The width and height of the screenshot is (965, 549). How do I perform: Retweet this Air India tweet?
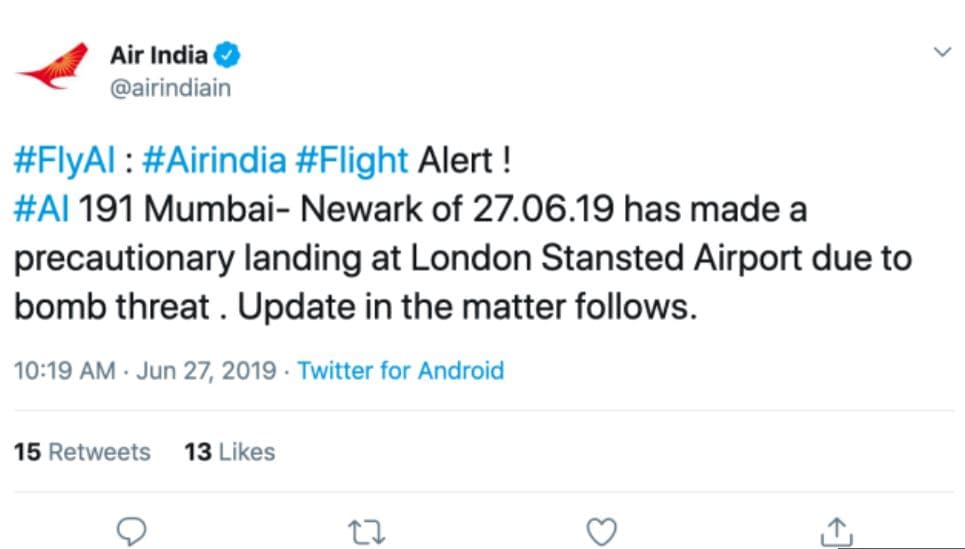(366, 532)
